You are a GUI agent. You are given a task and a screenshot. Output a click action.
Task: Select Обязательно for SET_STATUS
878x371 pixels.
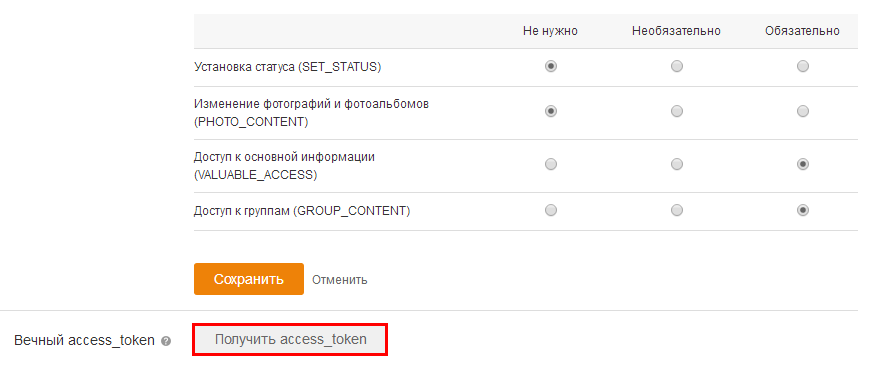[x=803, y=67]
